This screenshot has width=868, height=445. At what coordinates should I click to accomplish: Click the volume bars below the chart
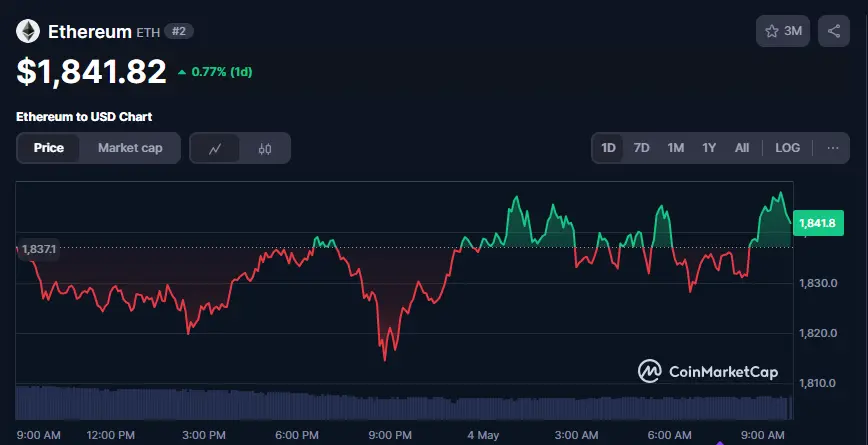coord(404,403)
